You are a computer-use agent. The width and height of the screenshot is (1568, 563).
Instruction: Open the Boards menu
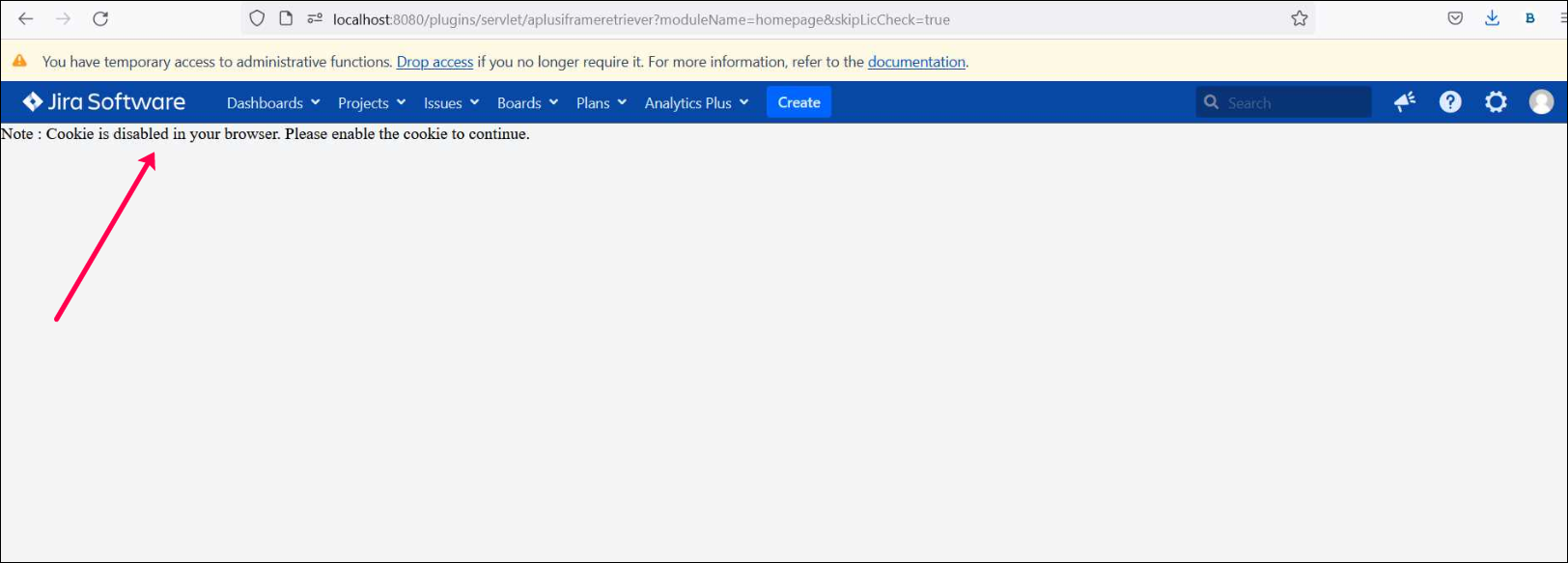click(527, 103)
